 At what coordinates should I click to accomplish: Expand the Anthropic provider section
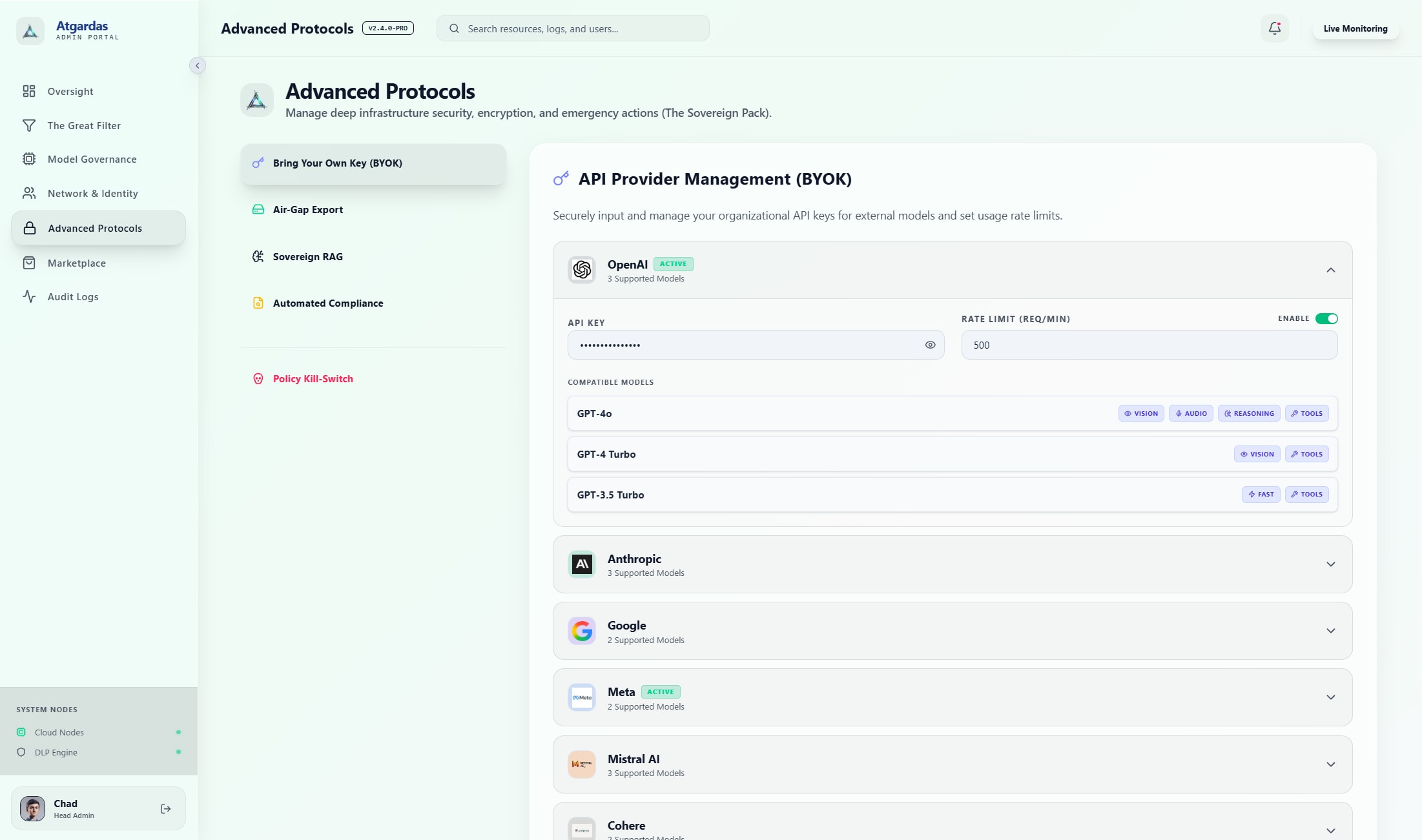pos(1330,564)
